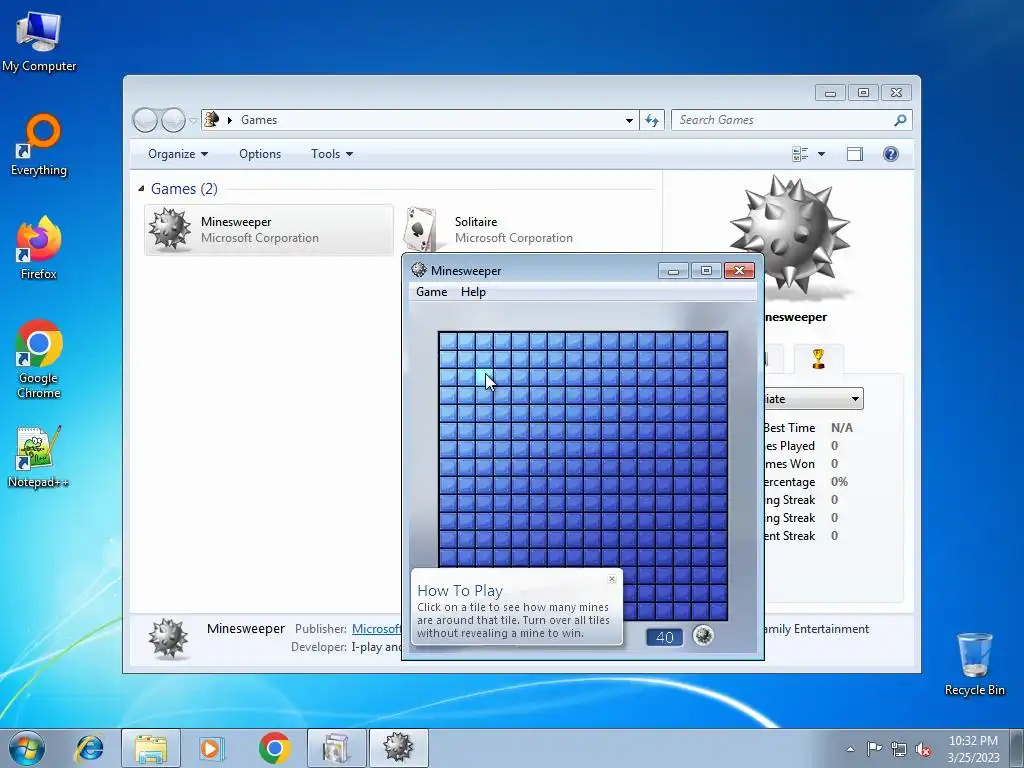Open the Windows Start menu

27,748
